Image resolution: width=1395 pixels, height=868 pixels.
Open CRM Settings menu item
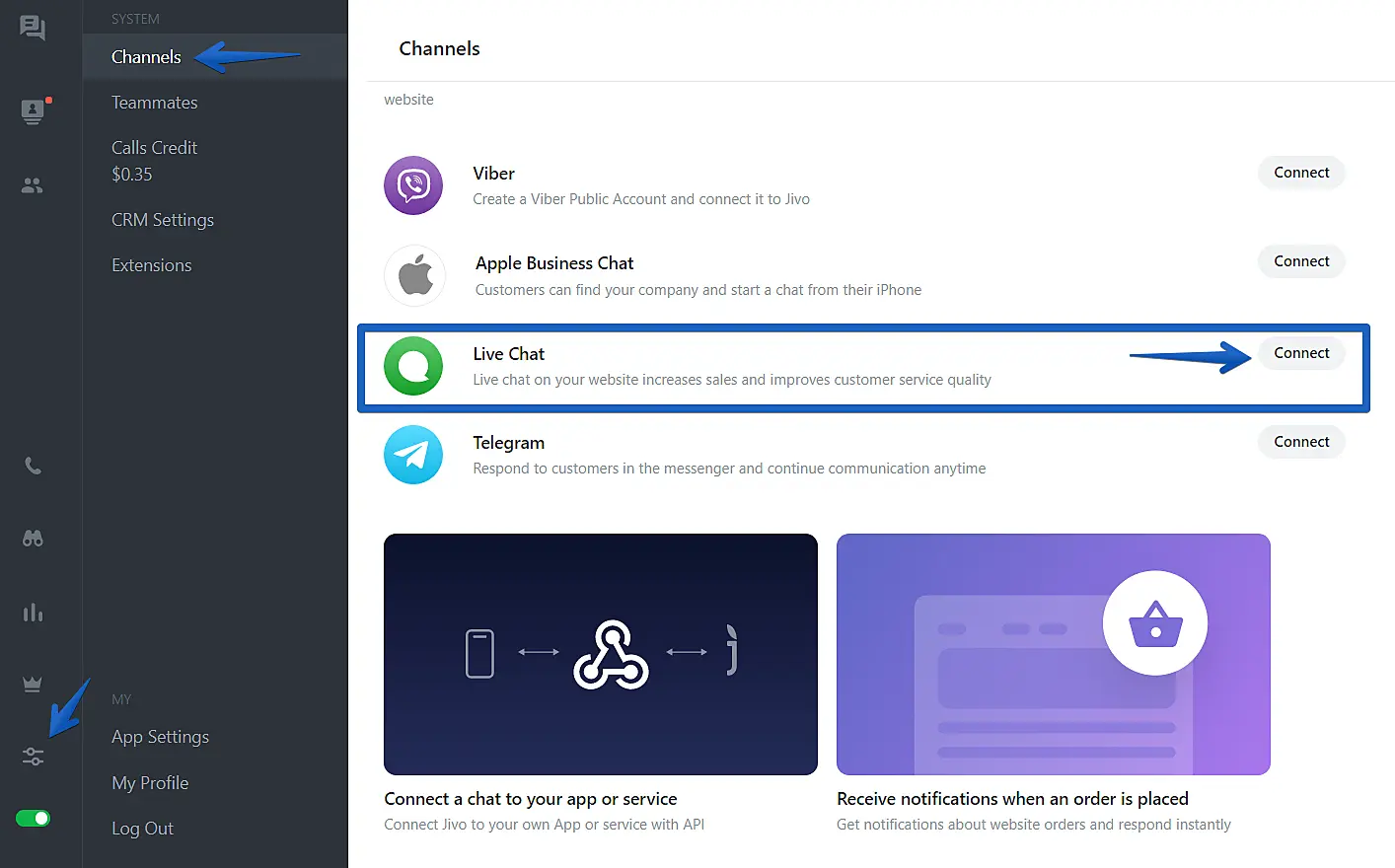(x=163, y=220)
